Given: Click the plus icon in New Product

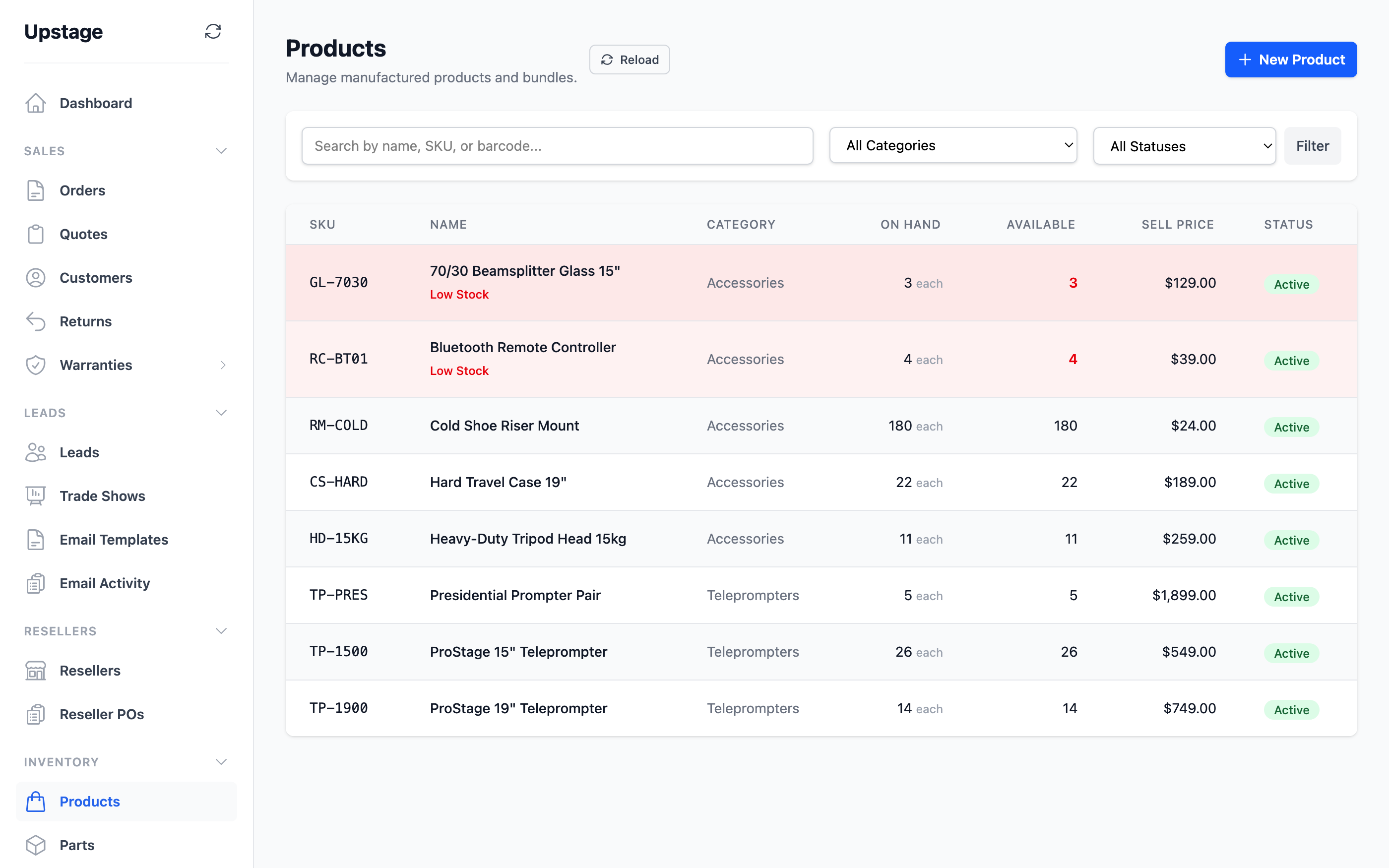Looking at the screenshot, I should (1244, 60).
